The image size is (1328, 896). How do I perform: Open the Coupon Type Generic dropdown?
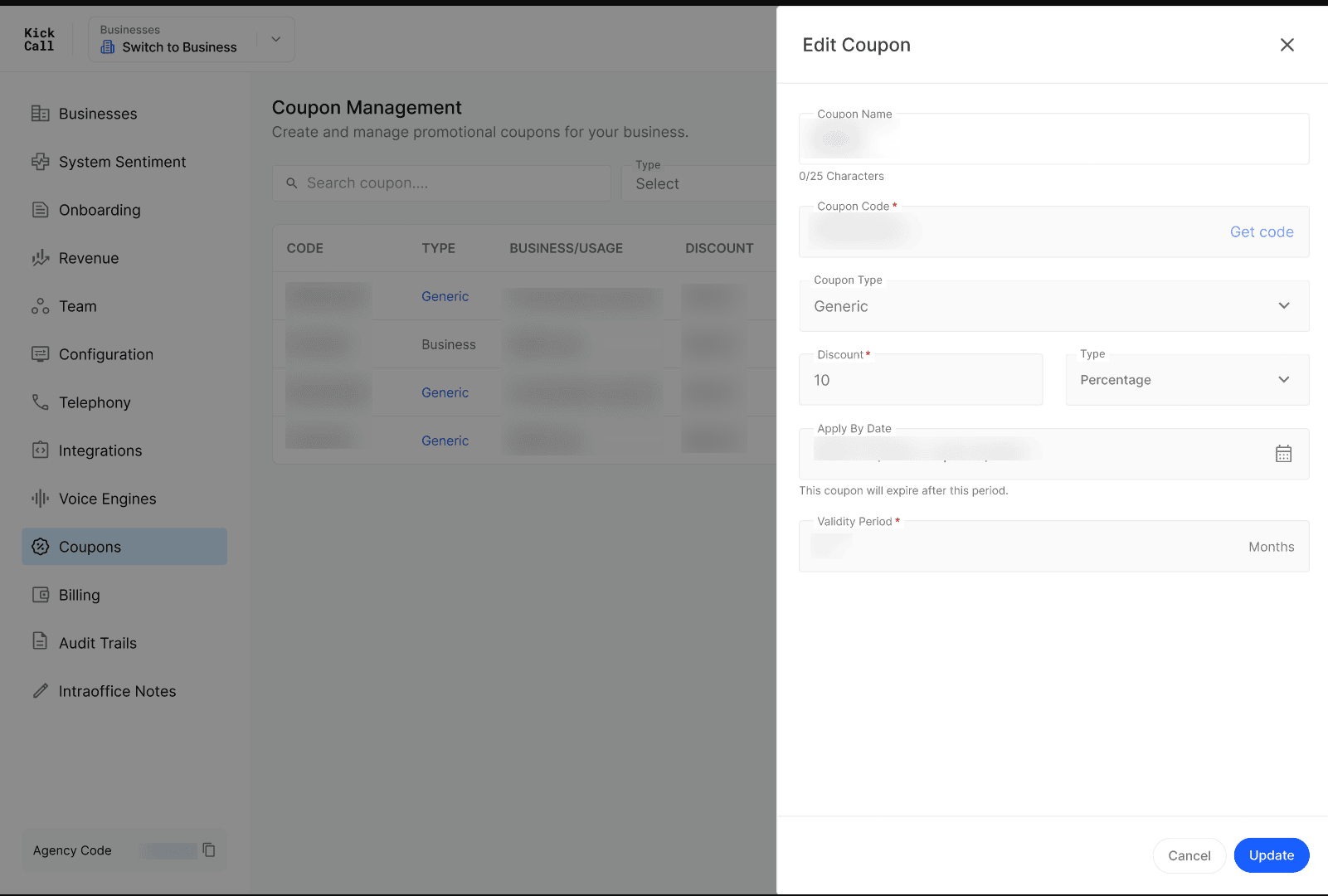coord(1053,306)
